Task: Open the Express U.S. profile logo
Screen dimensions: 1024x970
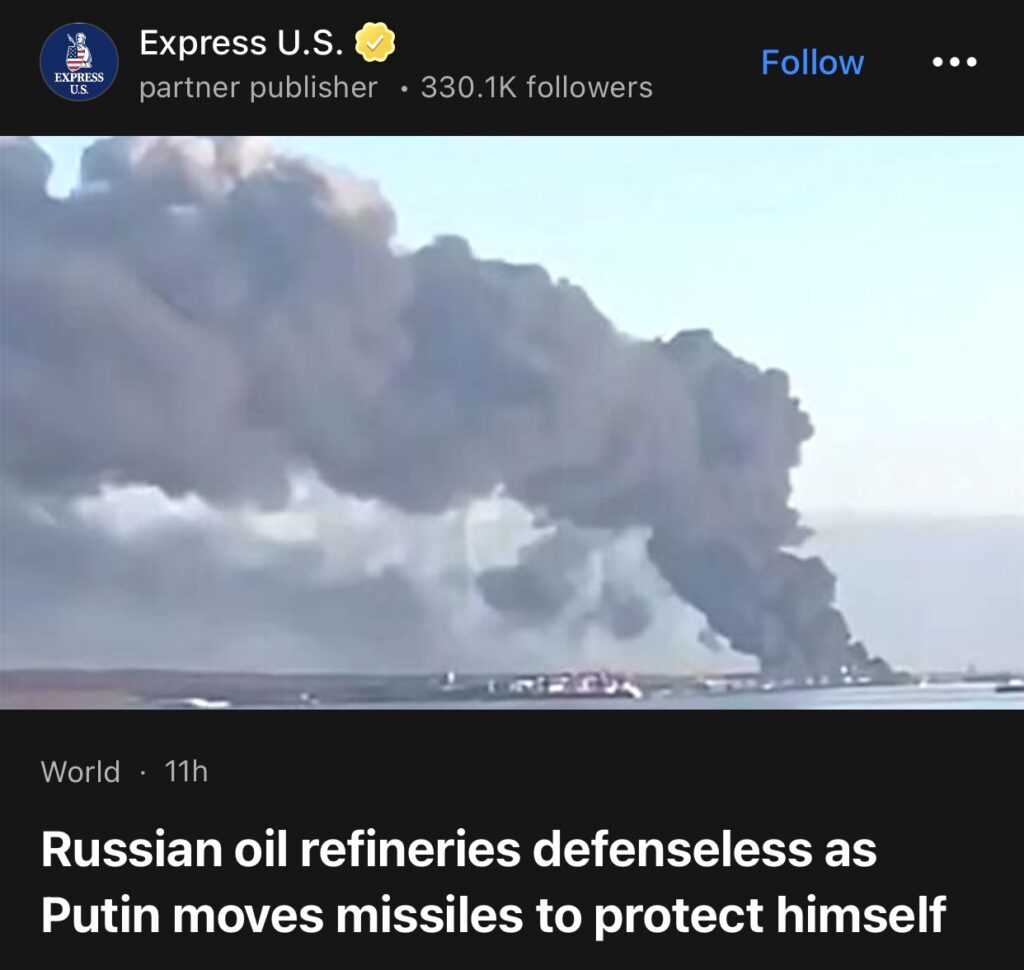Action: pos(79,63)
